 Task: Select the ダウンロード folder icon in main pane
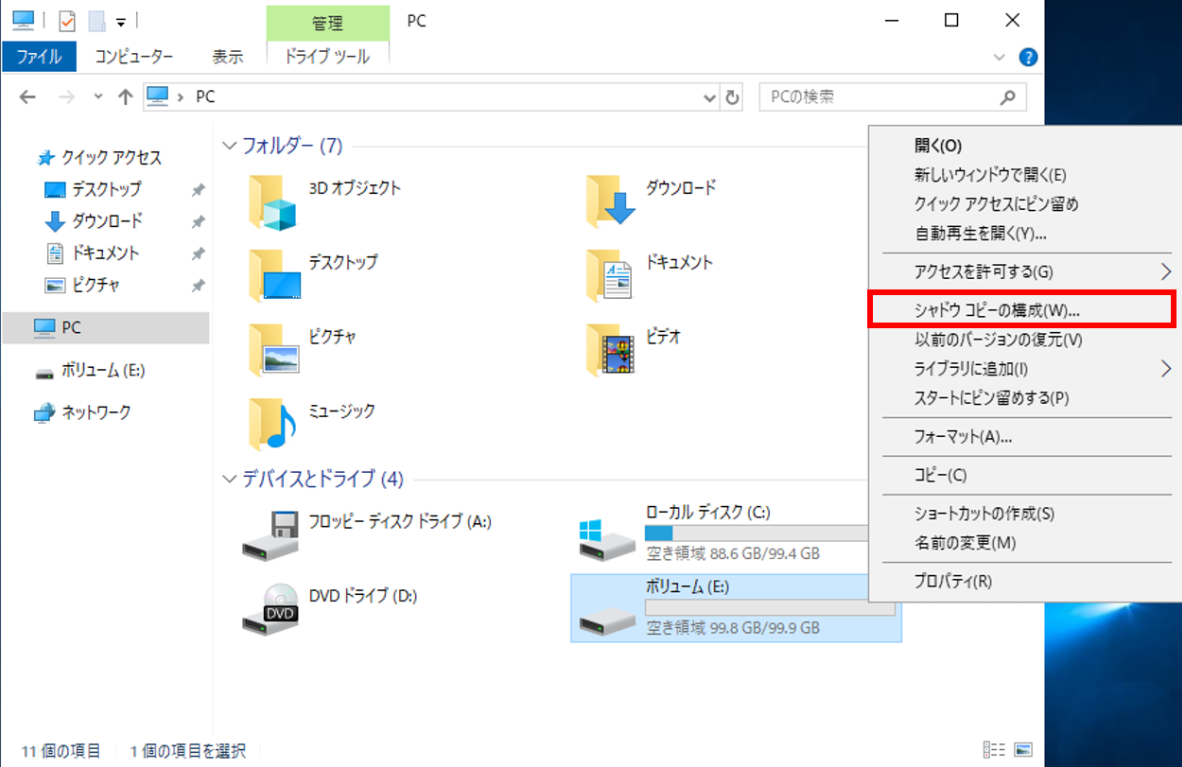coord(610,202)
